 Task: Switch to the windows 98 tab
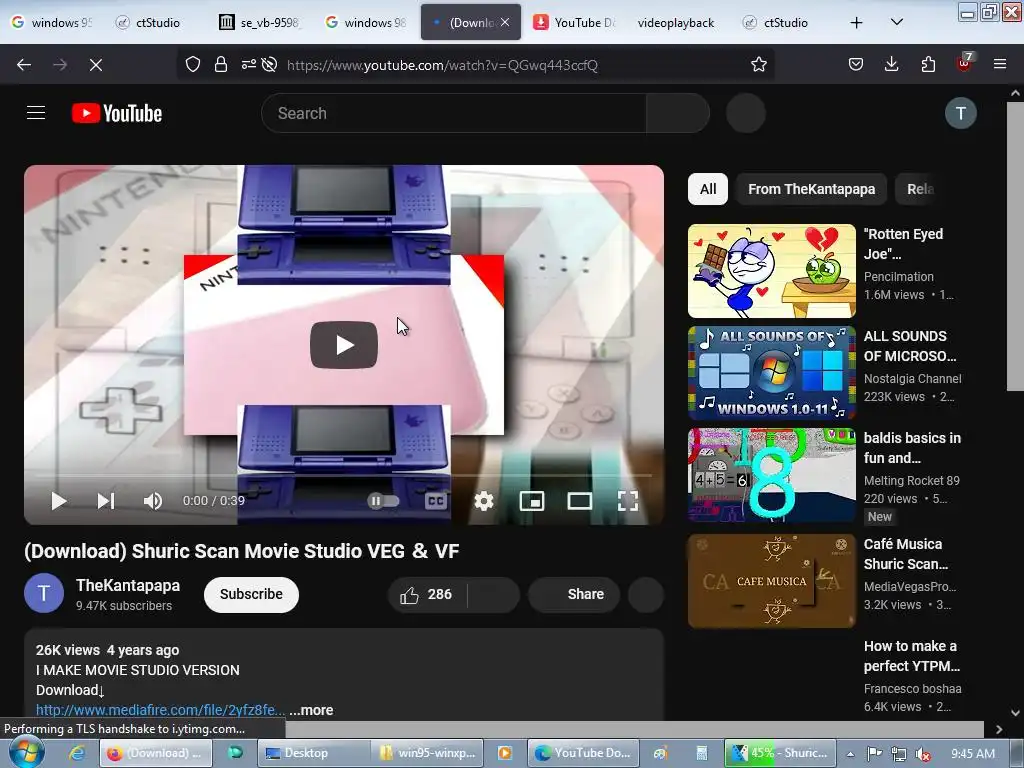pos(366,22)
